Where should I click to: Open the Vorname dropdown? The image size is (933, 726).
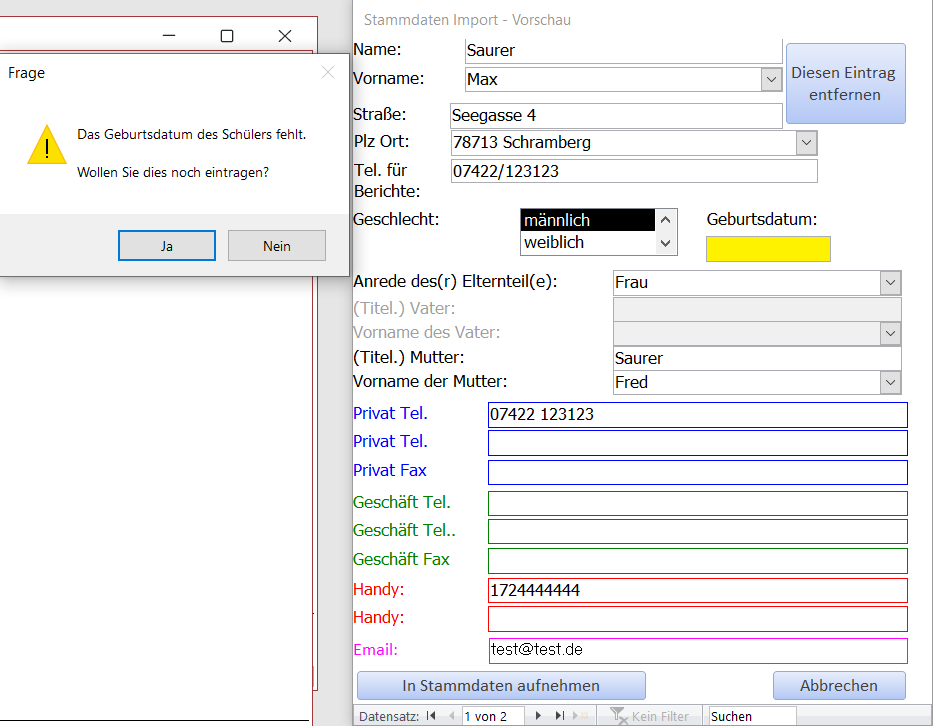771,79
